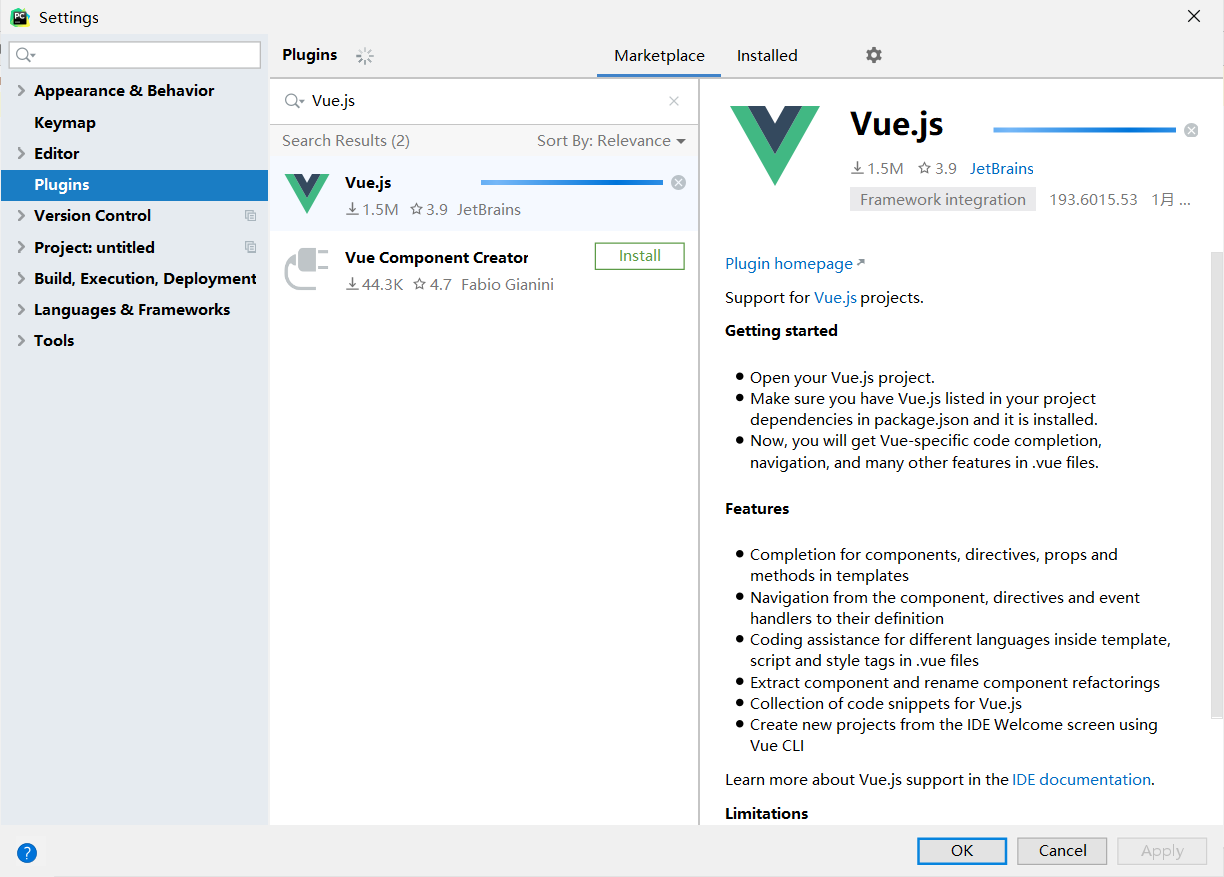The width and height of the screenshot is (1224, 877).
Task: Click the OK button
Action: click(x=962, y=851)
